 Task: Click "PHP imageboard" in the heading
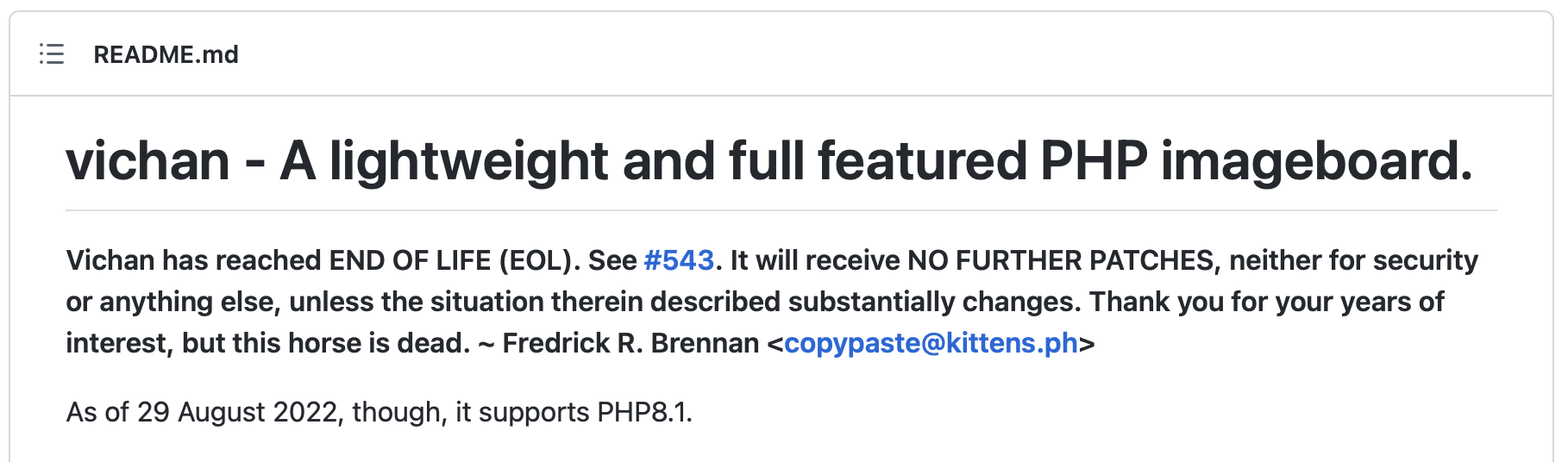pos(1255,161)
